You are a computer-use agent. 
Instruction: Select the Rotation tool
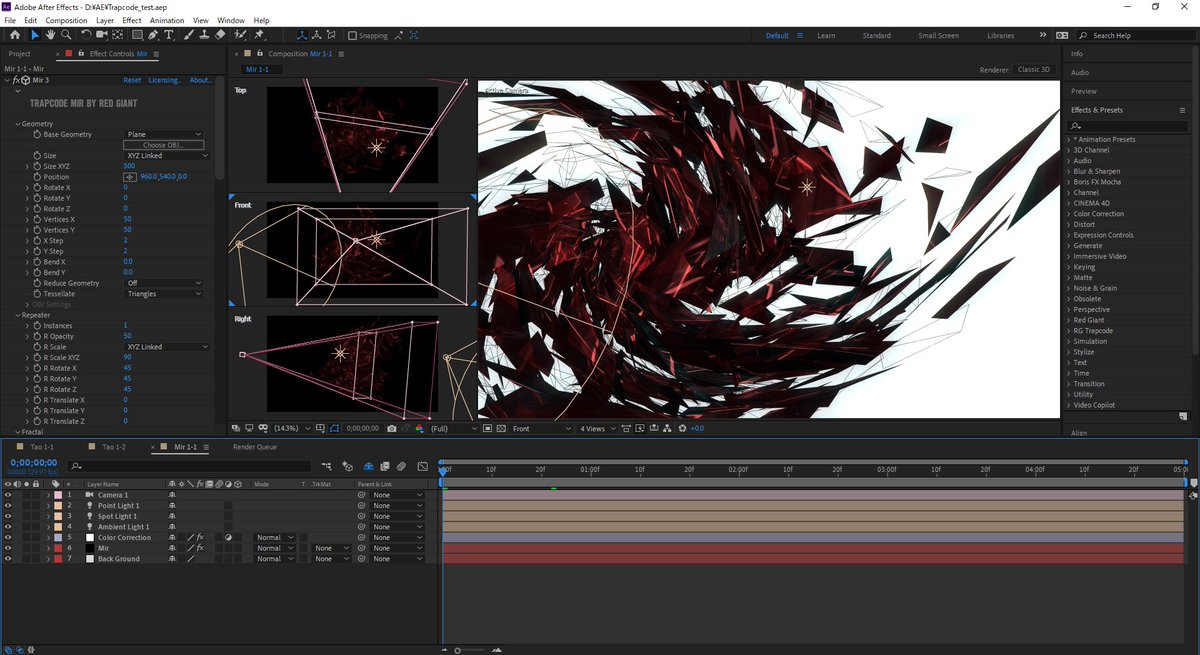point(86,35)
